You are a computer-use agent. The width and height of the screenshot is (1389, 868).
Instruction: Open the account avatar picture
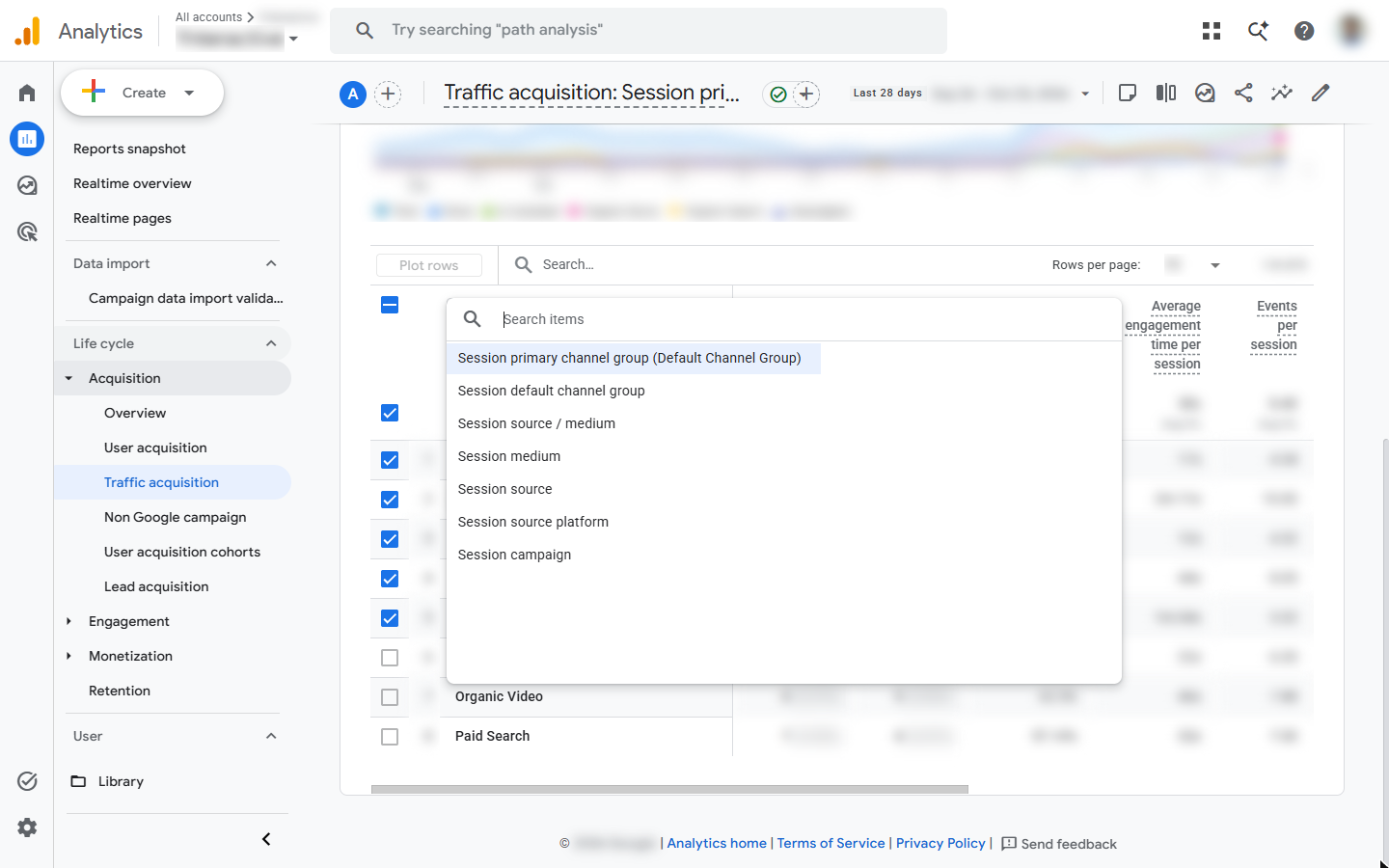(1352, 30)
